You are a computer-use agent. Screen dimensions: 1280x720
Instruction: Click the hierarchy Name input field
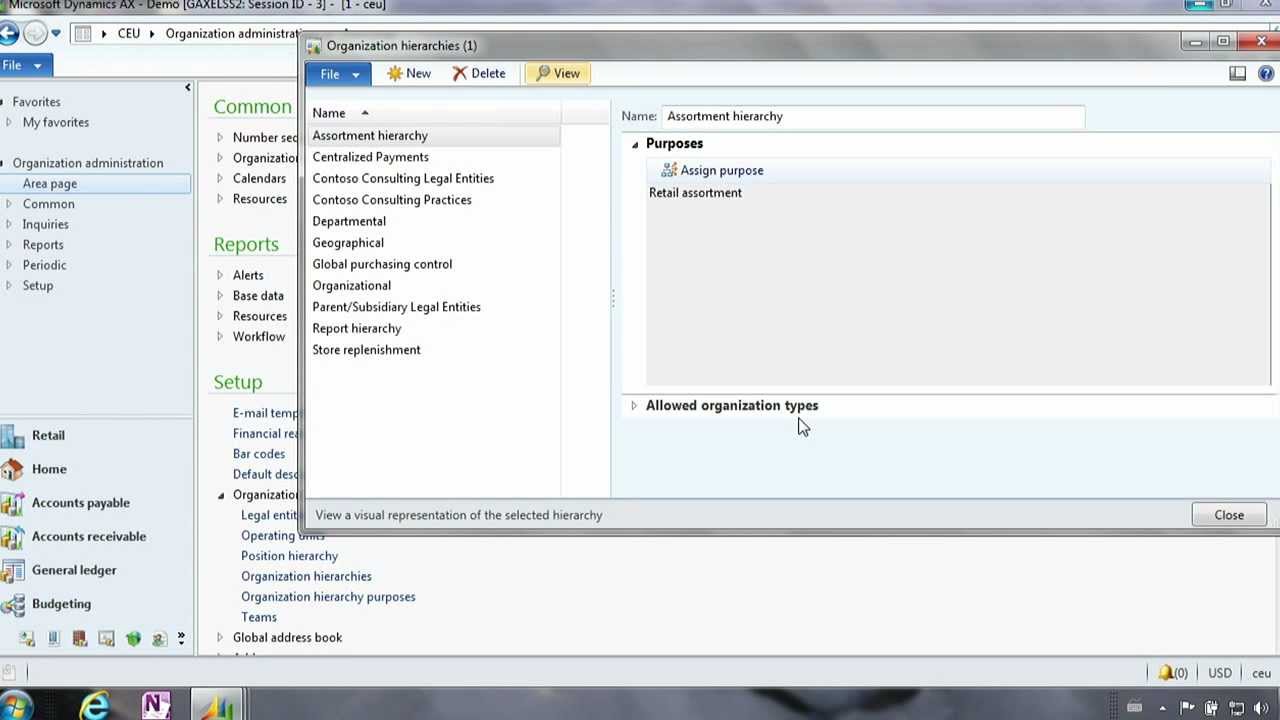pyautogui.click(x=872, y=116)
